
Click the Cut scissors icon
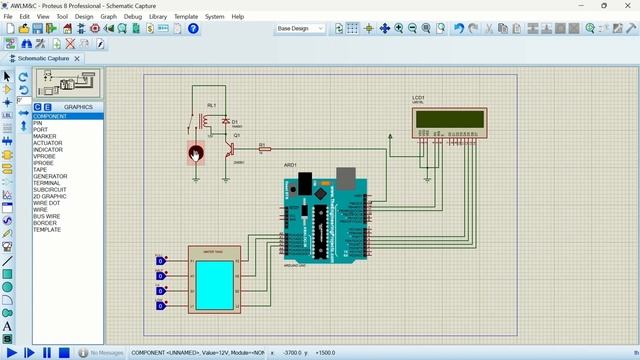coord(489,29)
